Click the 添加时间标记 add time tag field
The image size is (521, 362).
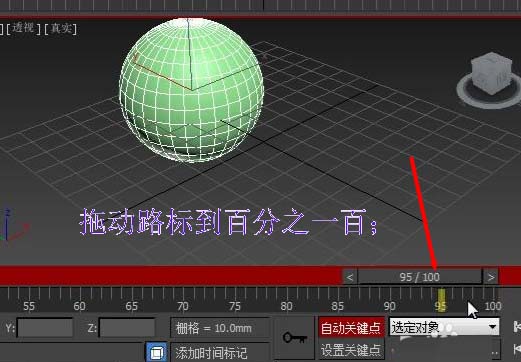click(220, 353)
